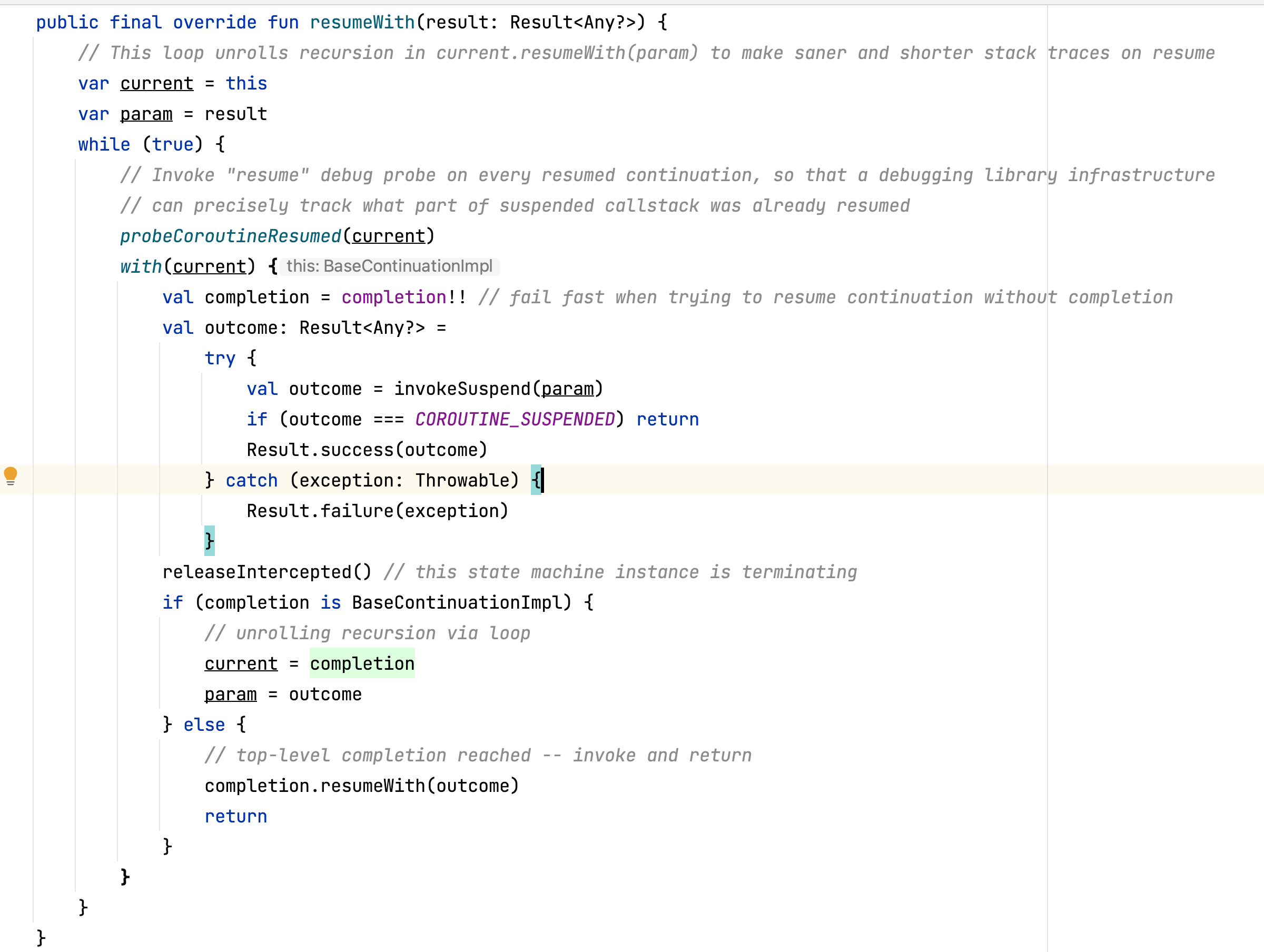Click the 'try' keyword
The image size is (1264, 952).
[220, 358]
